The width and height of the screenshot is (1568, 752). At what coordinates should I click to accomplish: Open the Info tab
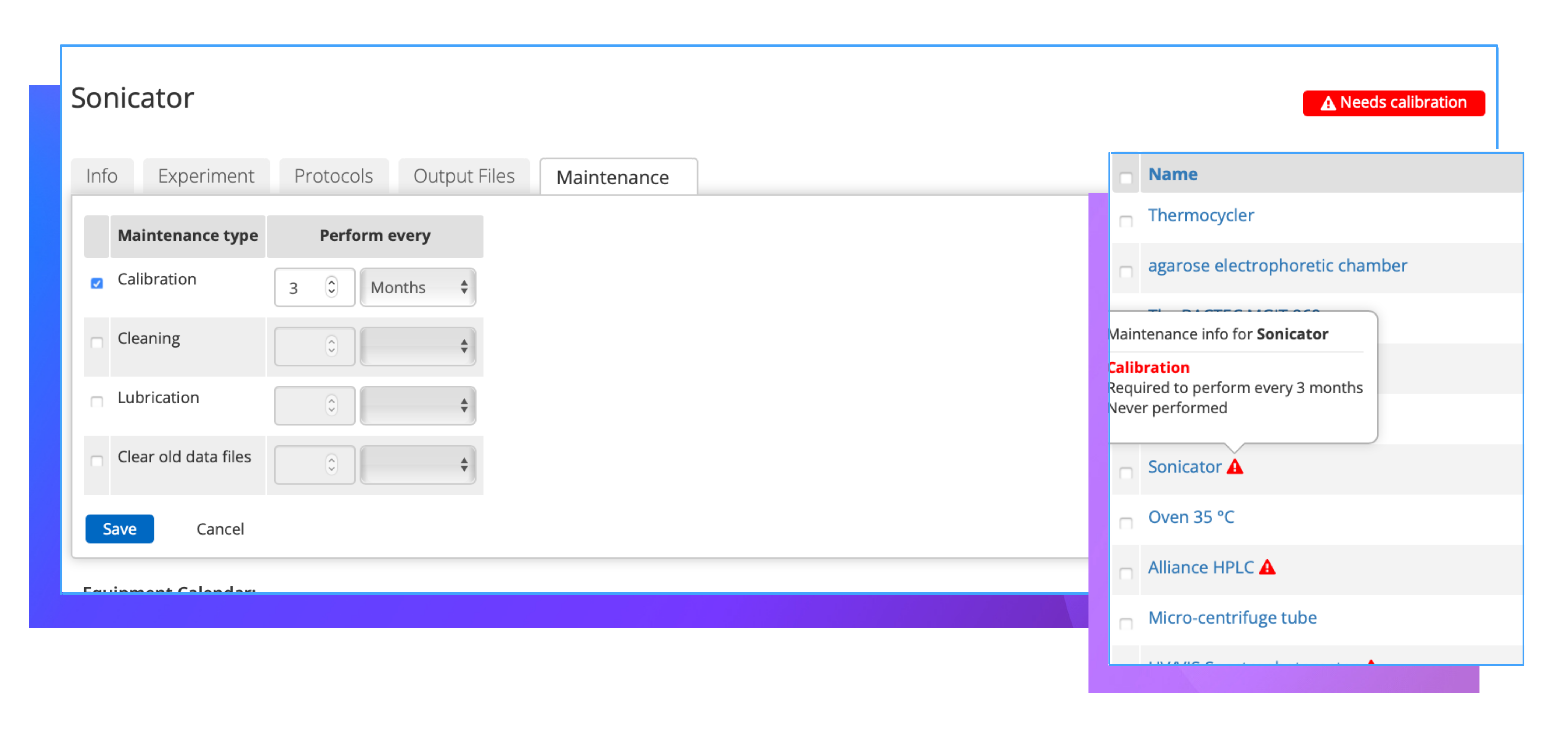tap(102, 176)
